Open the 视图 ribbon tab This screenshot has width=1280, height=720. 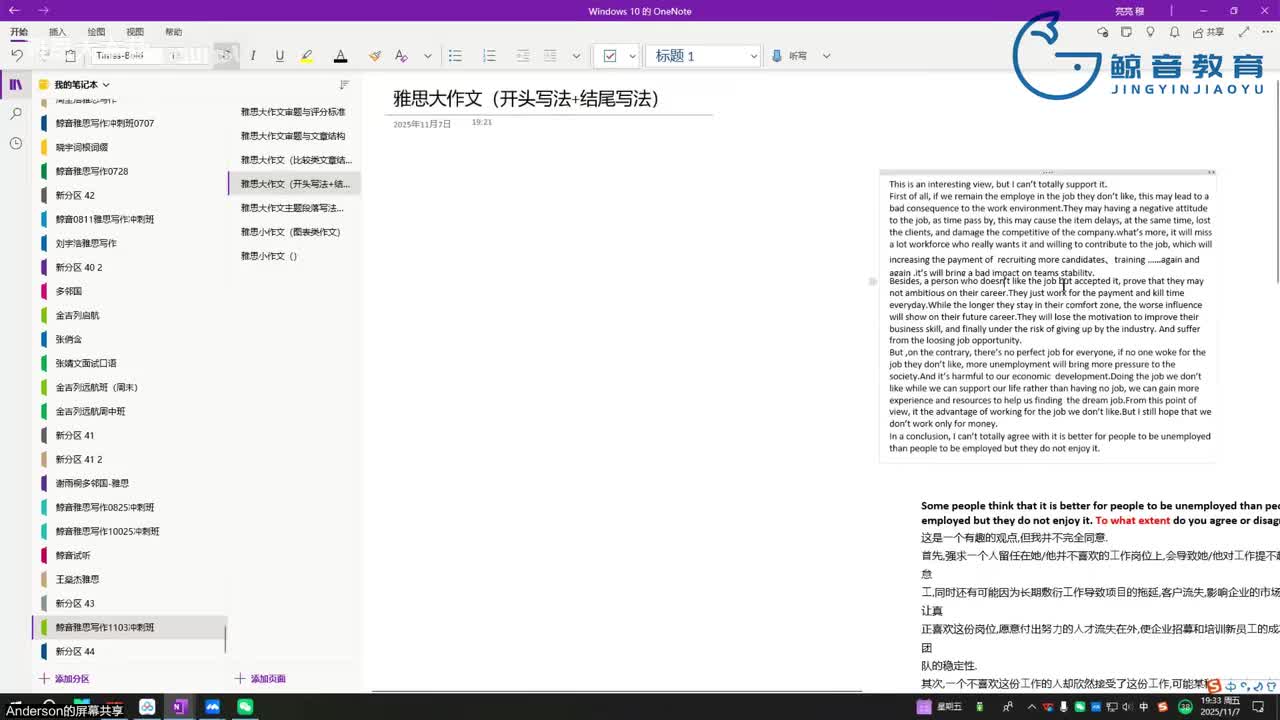pos(135,32)
